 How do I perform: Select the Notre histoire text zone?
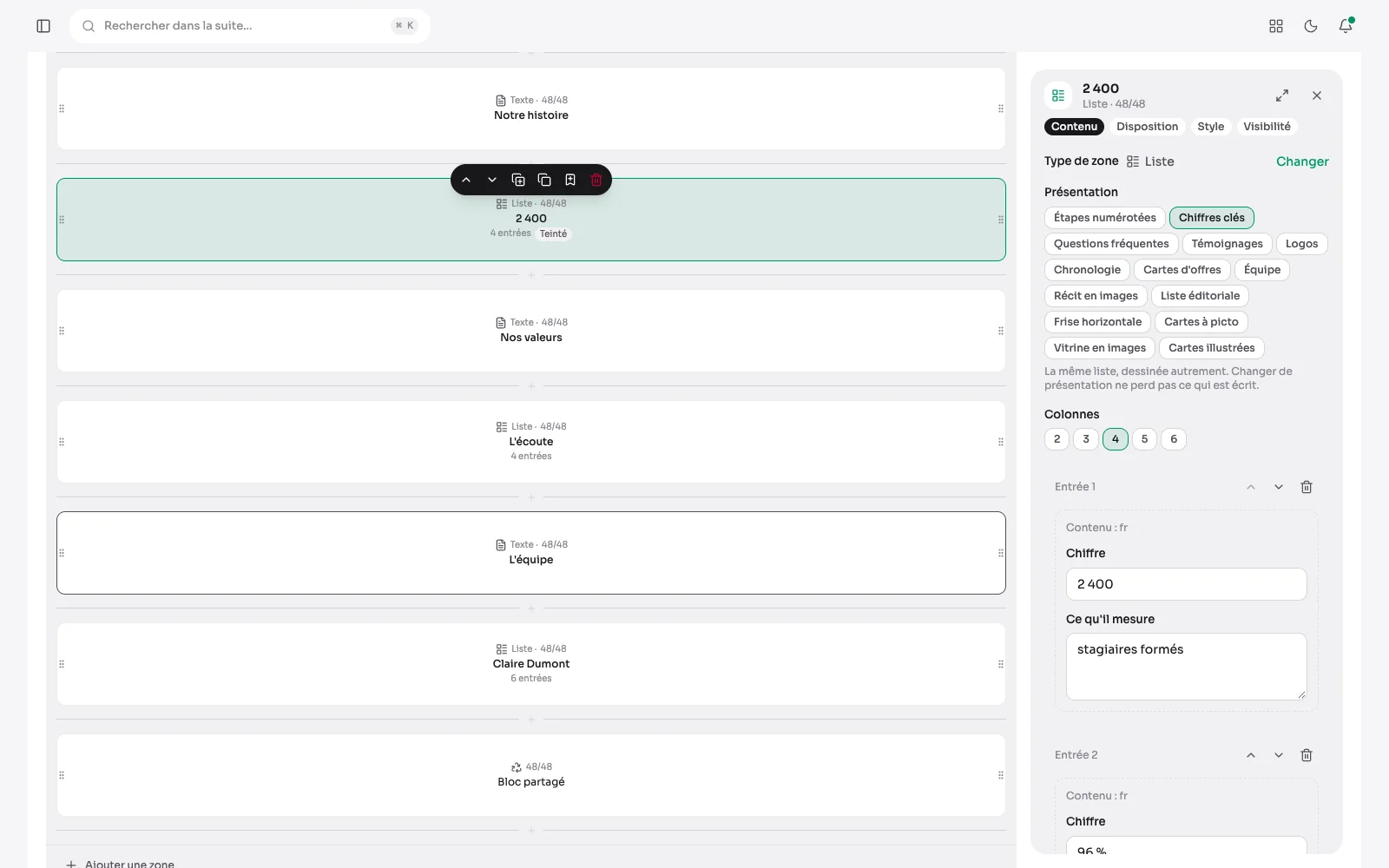(531, 108)
